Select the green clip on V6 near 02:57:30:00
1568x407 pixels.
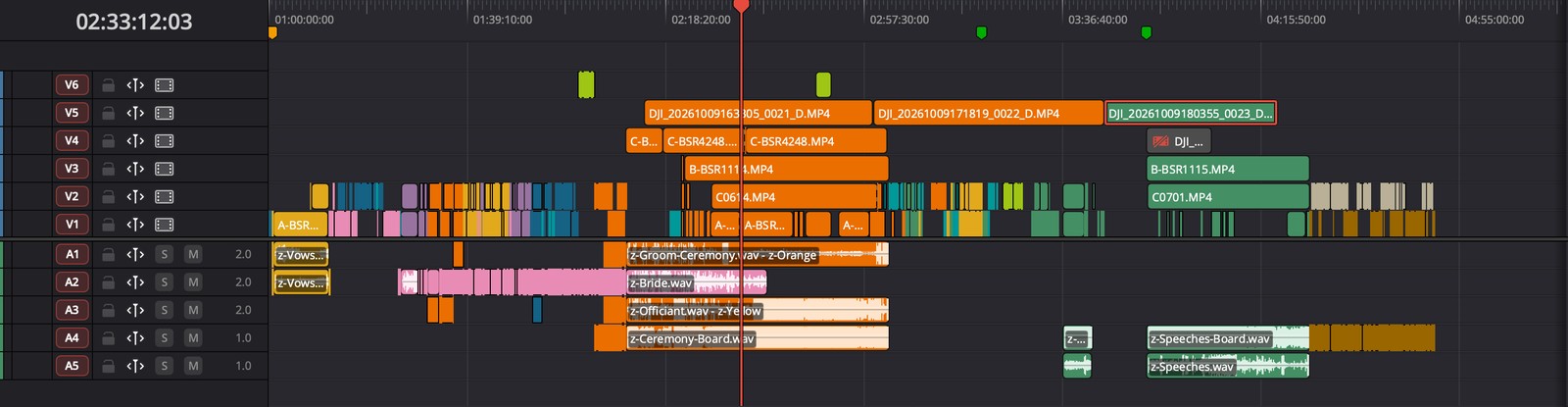[x=823, y=85]
